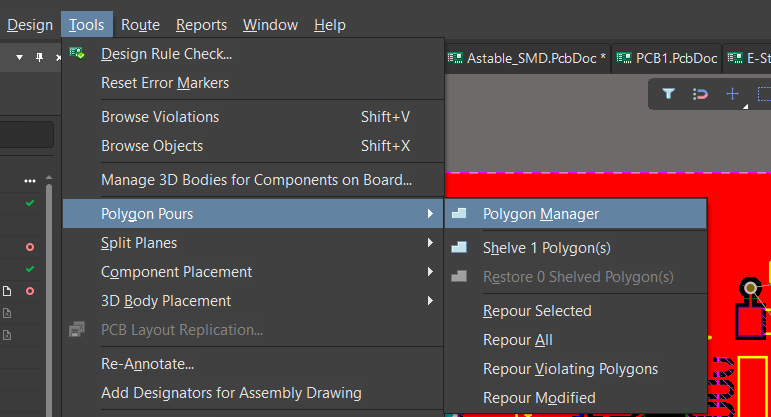Screen dimensions: 771x417
Task: Expand the Component Placement submenu
Action: (x=253, y=271)
